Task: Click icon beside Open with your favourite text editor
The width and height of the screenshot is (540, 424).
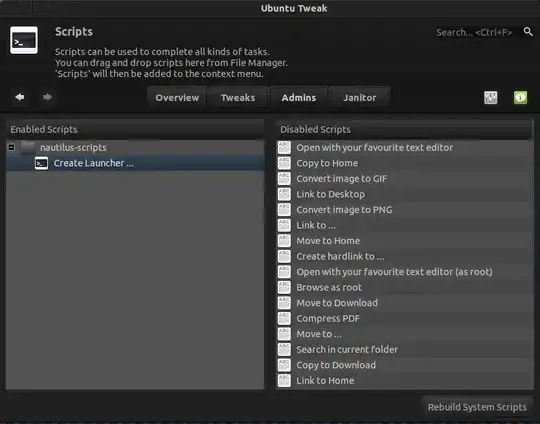Action: coord(284,147)
